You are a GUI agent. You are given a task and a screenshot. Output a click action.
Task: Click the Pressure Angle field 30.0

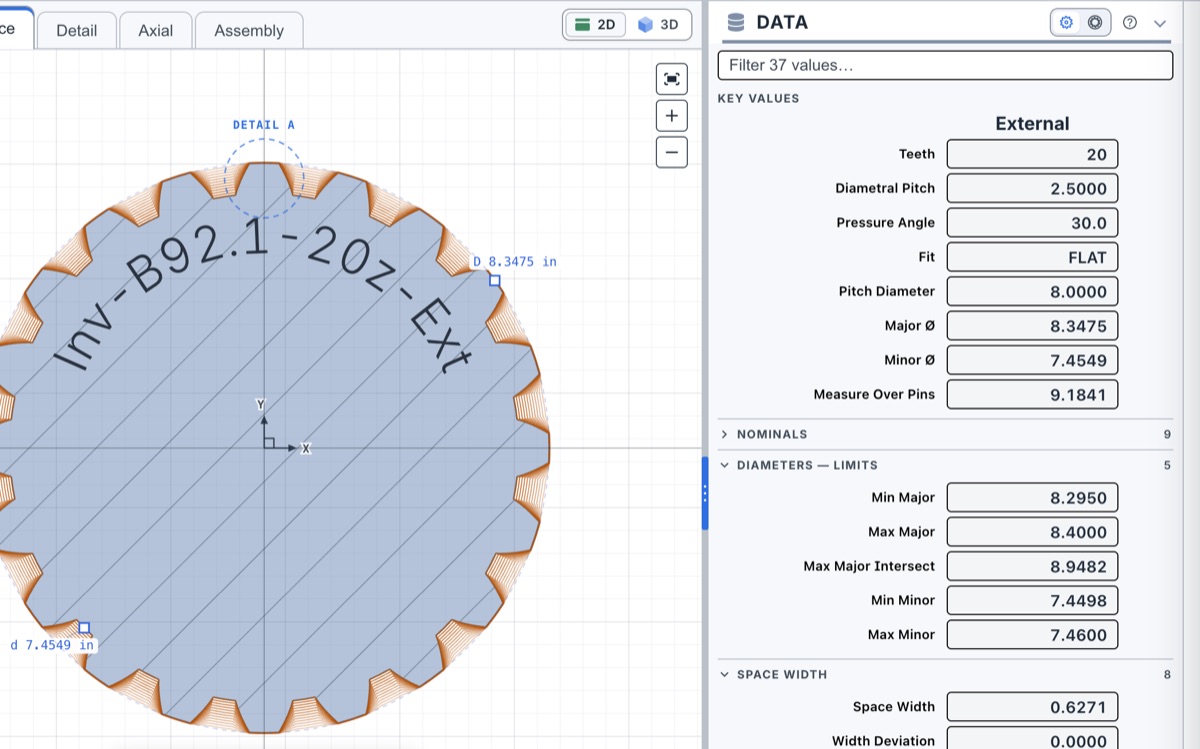click(x=1032, y=223)
